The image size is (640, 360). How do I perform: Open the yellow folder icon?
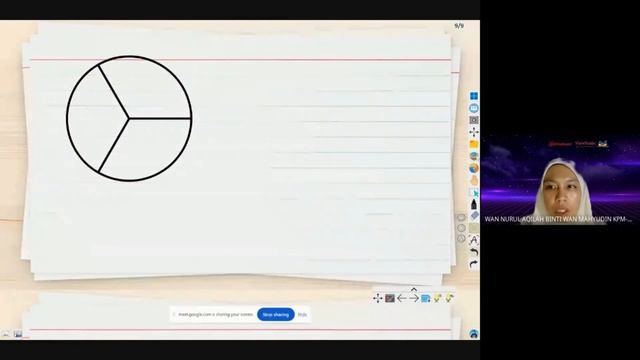473,144
